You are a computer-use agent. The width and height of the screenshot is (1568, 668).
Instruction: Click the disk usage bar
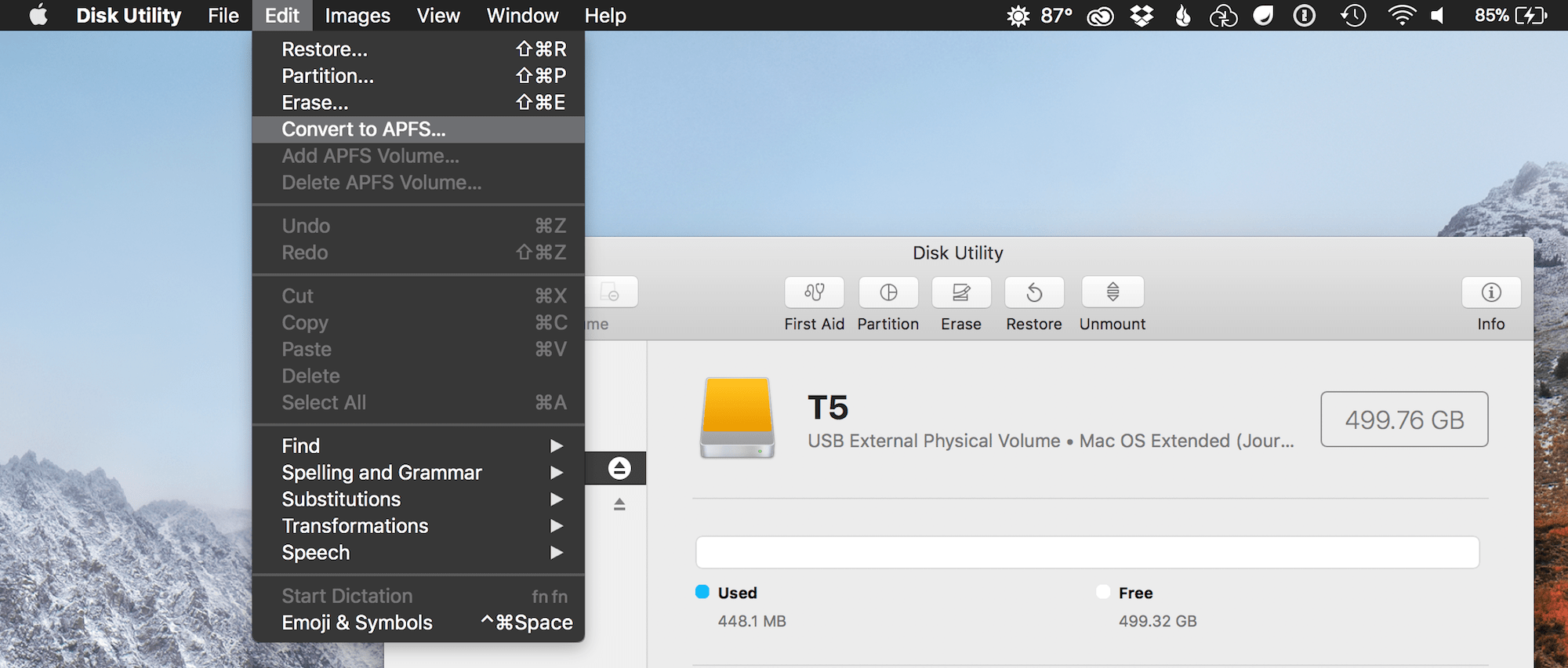click(x=1087, y=553)
